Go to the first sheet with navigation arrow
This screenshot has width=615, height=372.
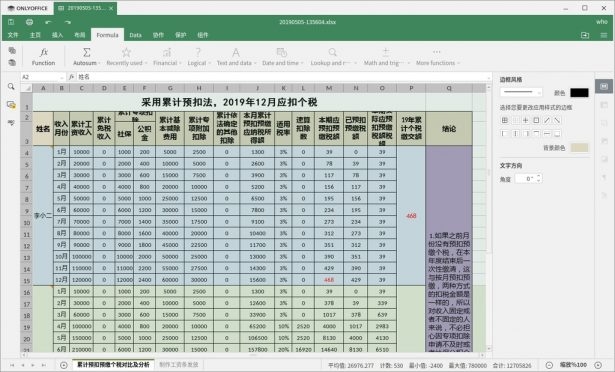(12, 365)
